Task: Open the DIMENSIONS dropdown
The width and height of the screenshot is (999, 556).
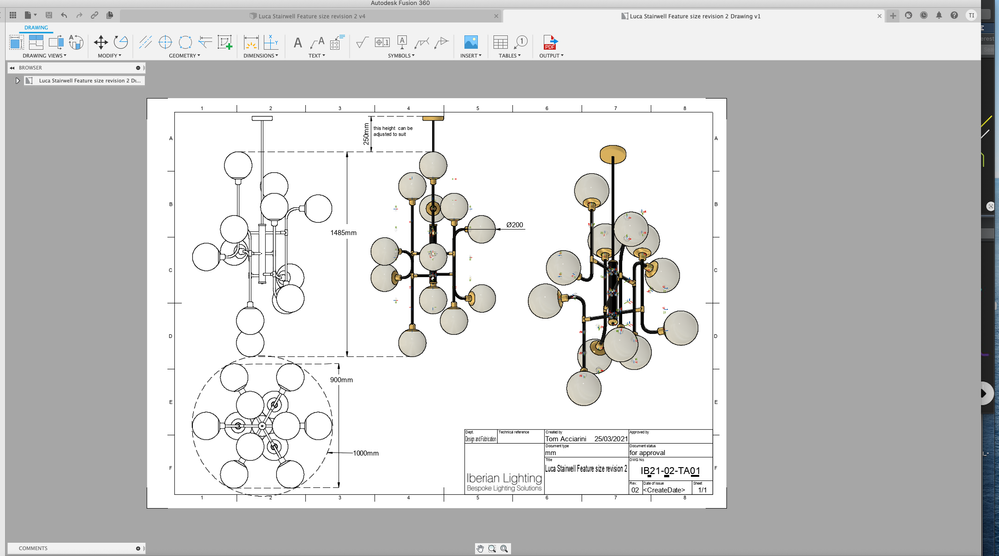Action: coord(261,56)
